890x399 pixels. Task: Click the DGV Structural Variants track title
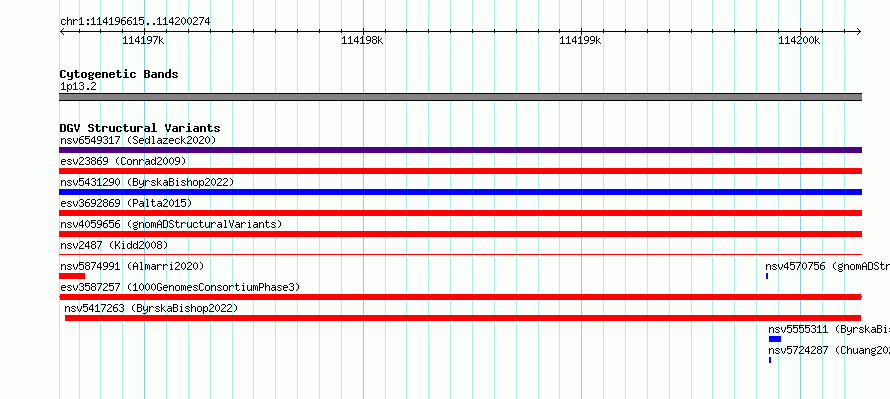click(x=140, y=128)
